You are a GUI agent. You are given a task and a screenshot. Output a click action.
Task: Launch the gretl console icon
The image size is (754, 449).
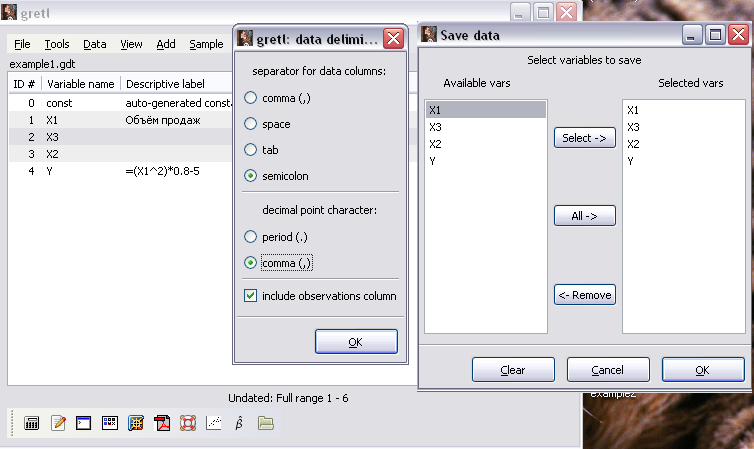pos(84,424)
